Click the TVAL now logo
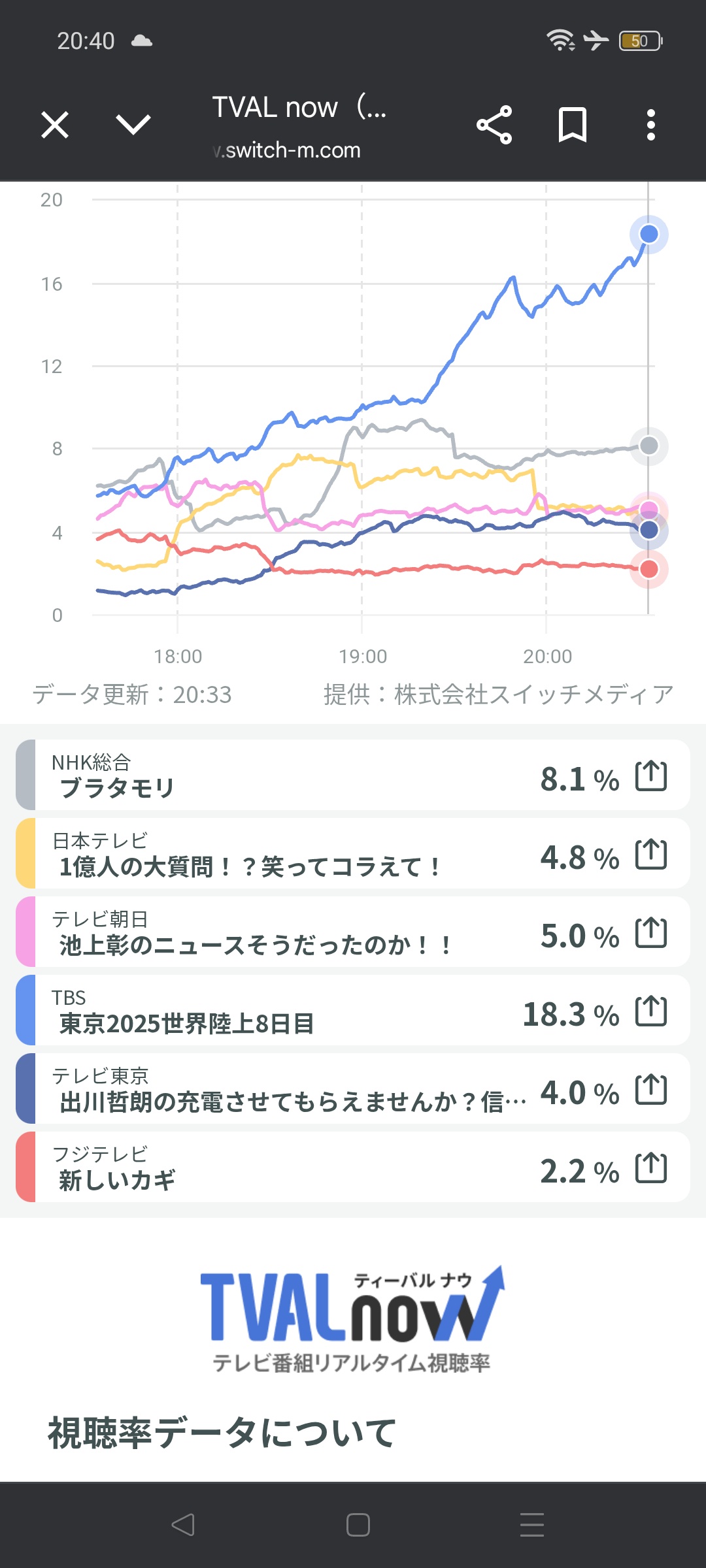Image resolution: width=706 pixels, height=1568 pixels. click(352, 1318)
